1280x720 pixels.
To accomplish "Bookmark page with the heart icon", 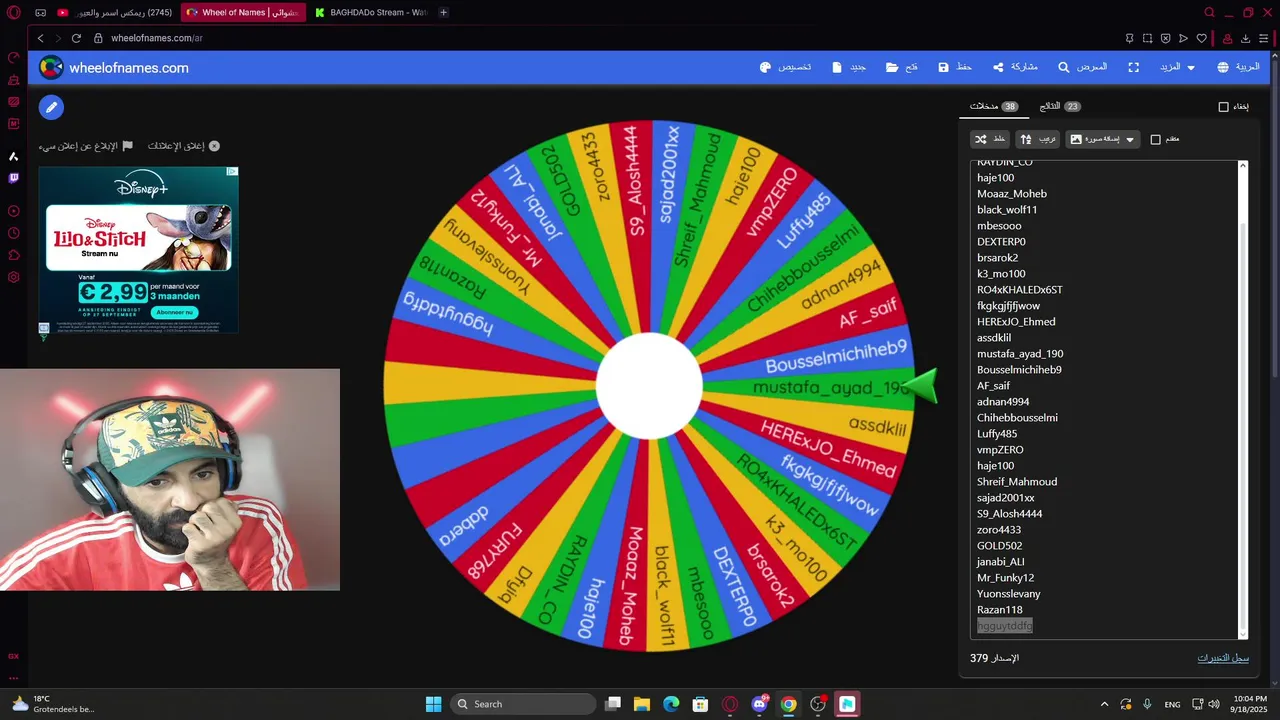I will [1202, 38].
